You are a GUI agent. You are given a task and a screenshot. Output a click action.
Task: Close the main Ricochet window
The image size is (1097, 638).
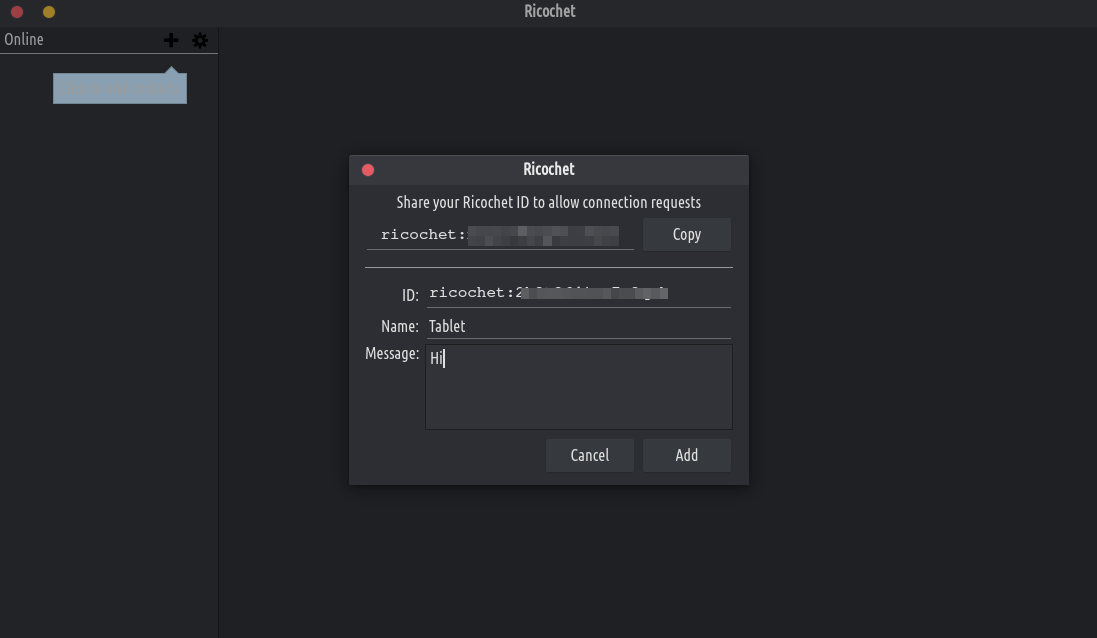tap(17, 12)
